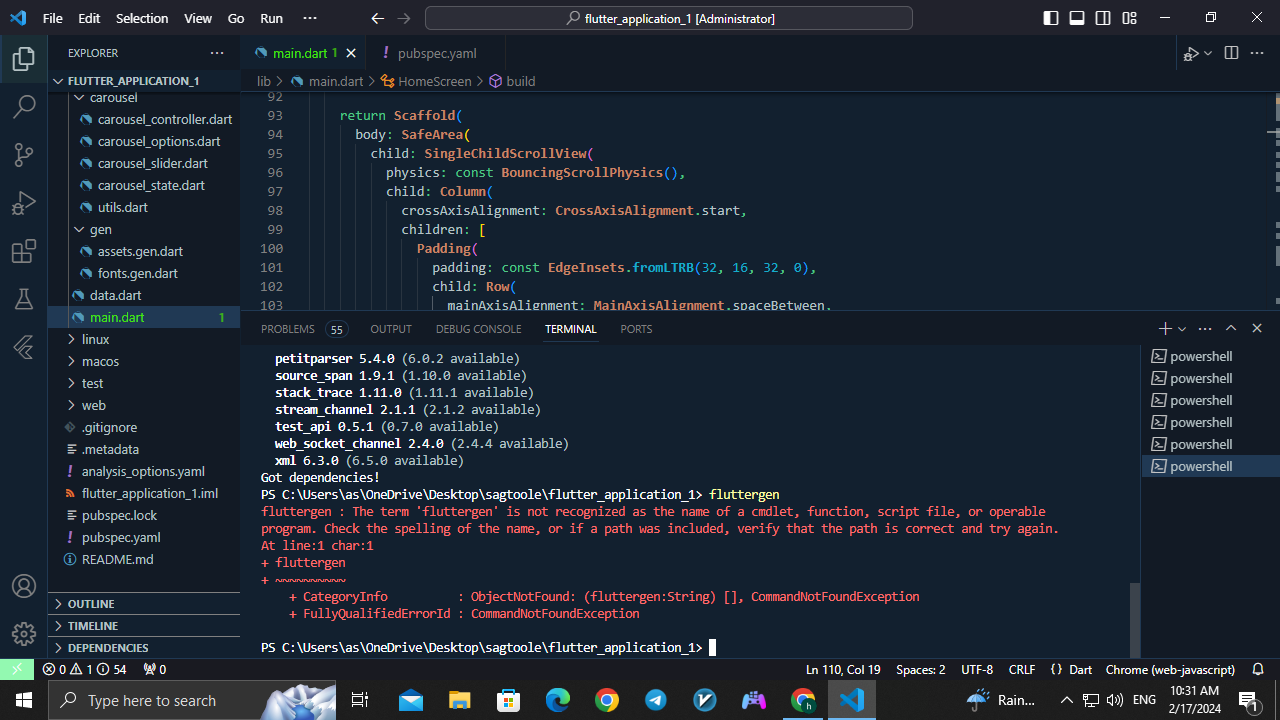Expand the OUTLINE section

(144, 604)
